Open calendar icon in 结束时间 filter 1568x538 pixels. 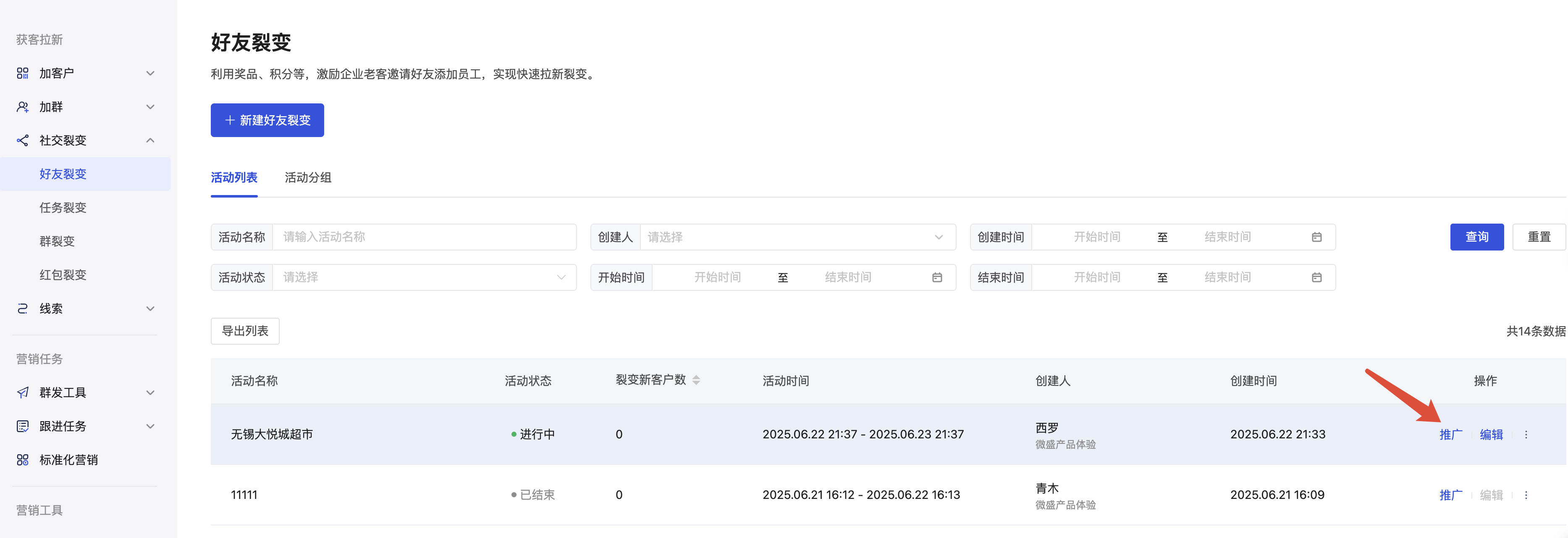pyautogui.click(x=1316, y=277)
